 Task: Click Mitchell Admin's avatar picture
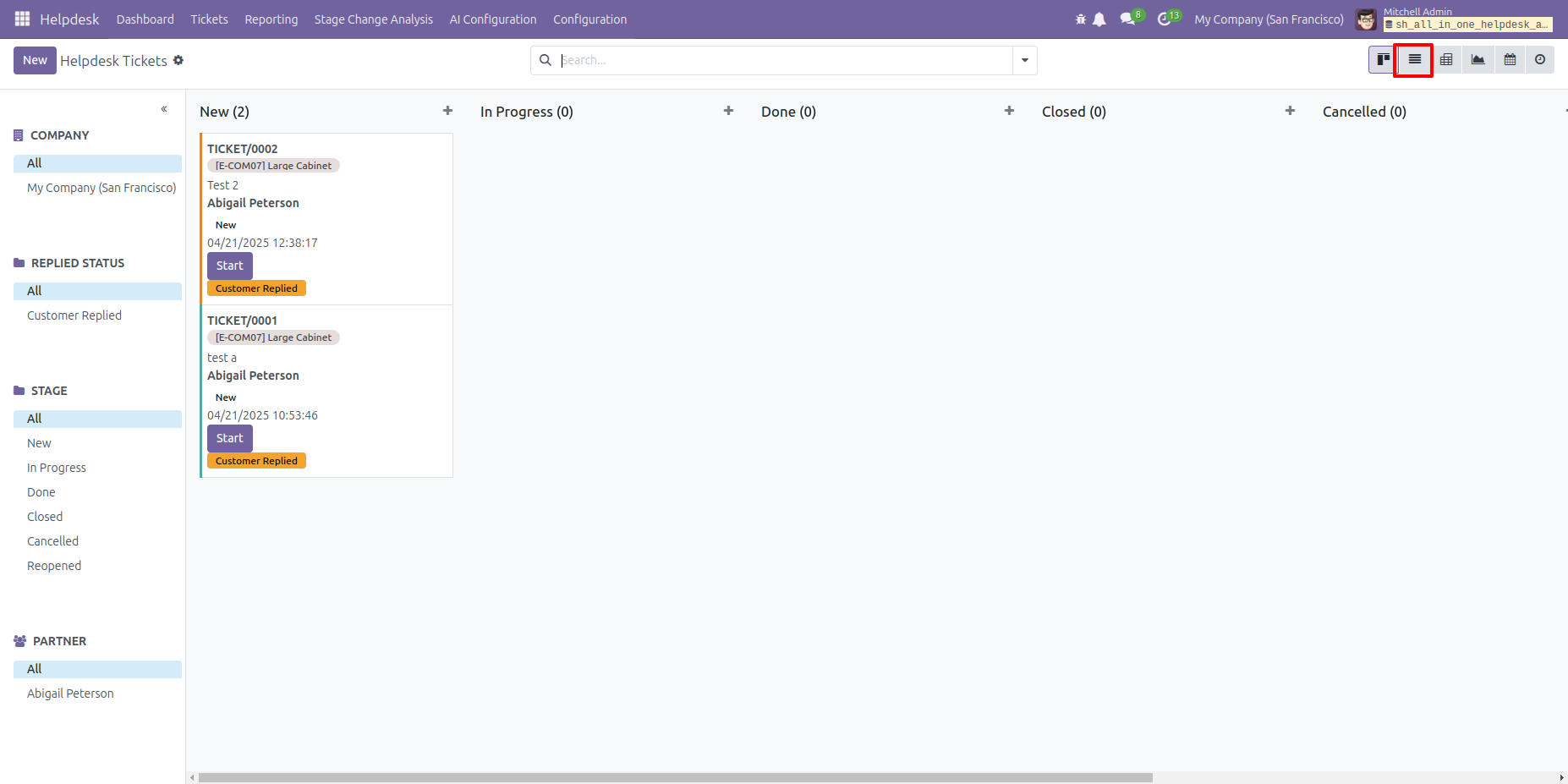[x=1366, y=19]
